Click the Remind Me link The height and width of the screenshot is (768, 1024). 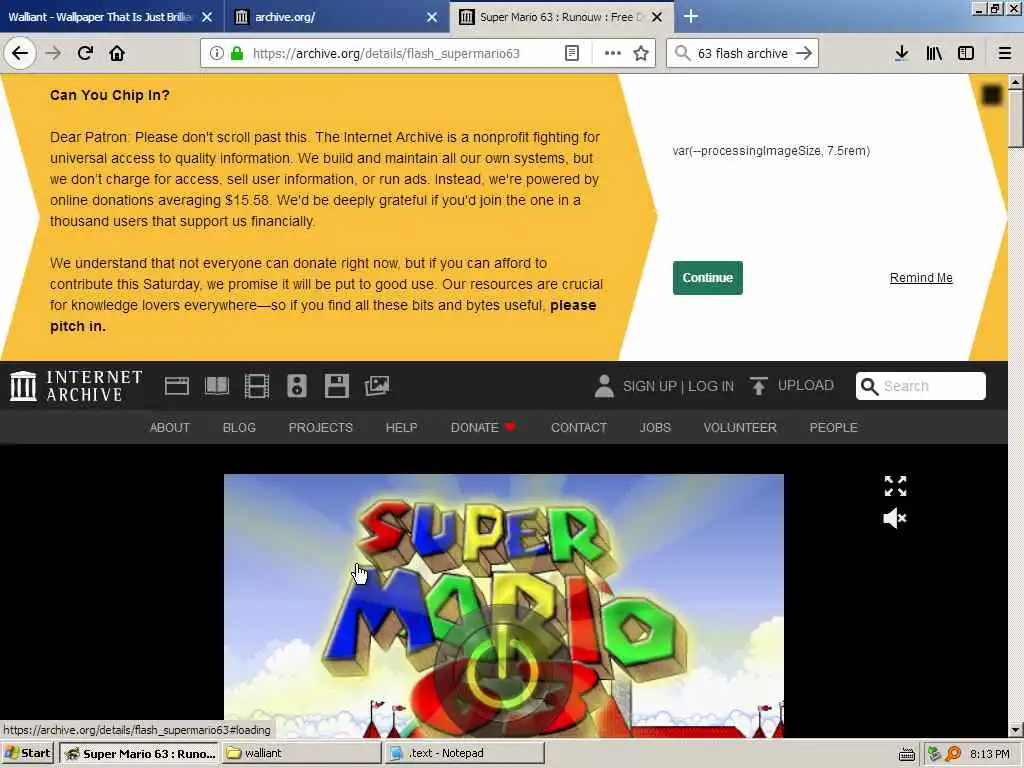(921, 278)
